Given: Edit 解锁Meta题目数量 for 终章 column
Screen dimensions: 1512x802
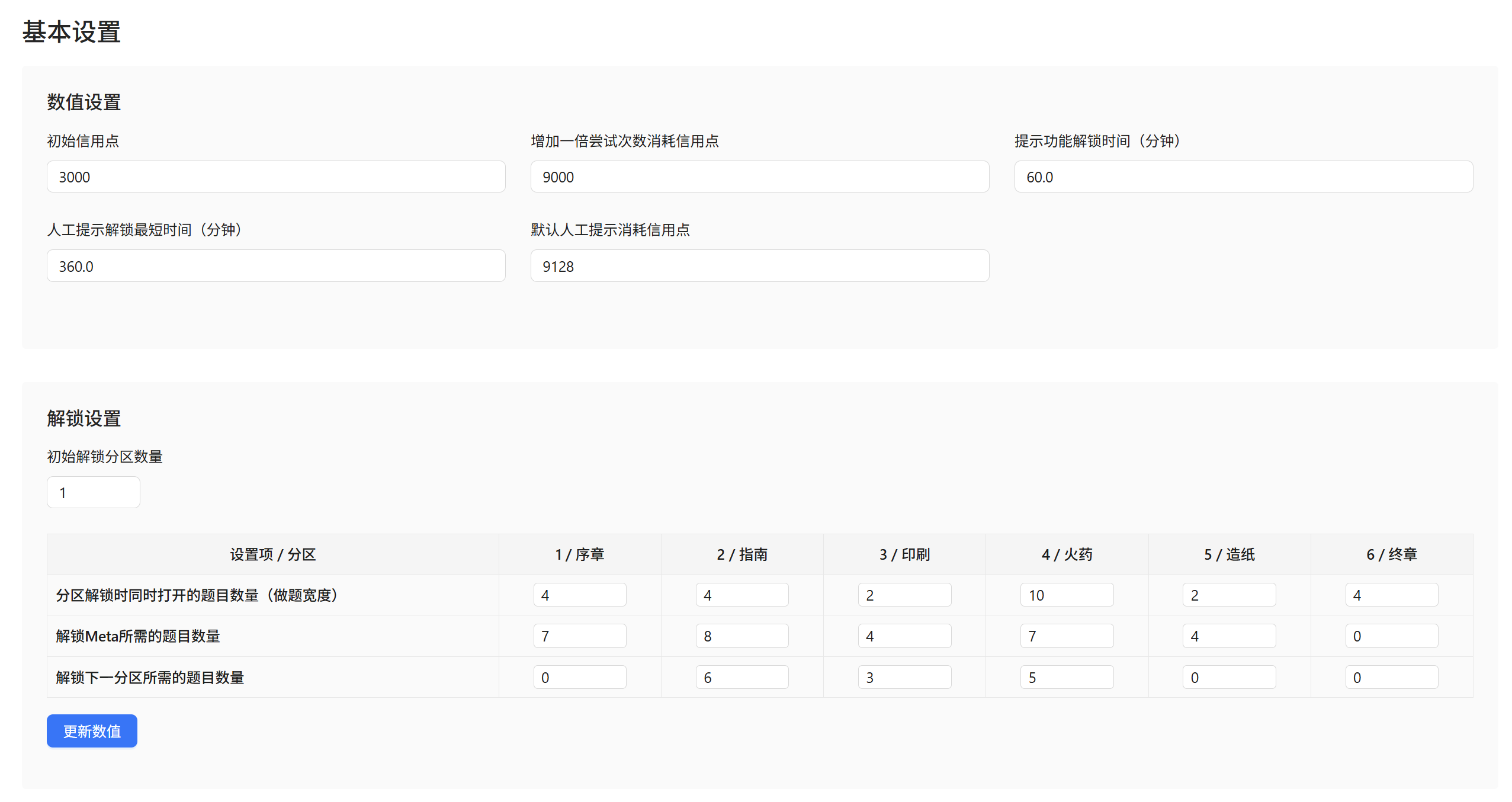Looking at the screenshot, I should [x=1391, y=636].
